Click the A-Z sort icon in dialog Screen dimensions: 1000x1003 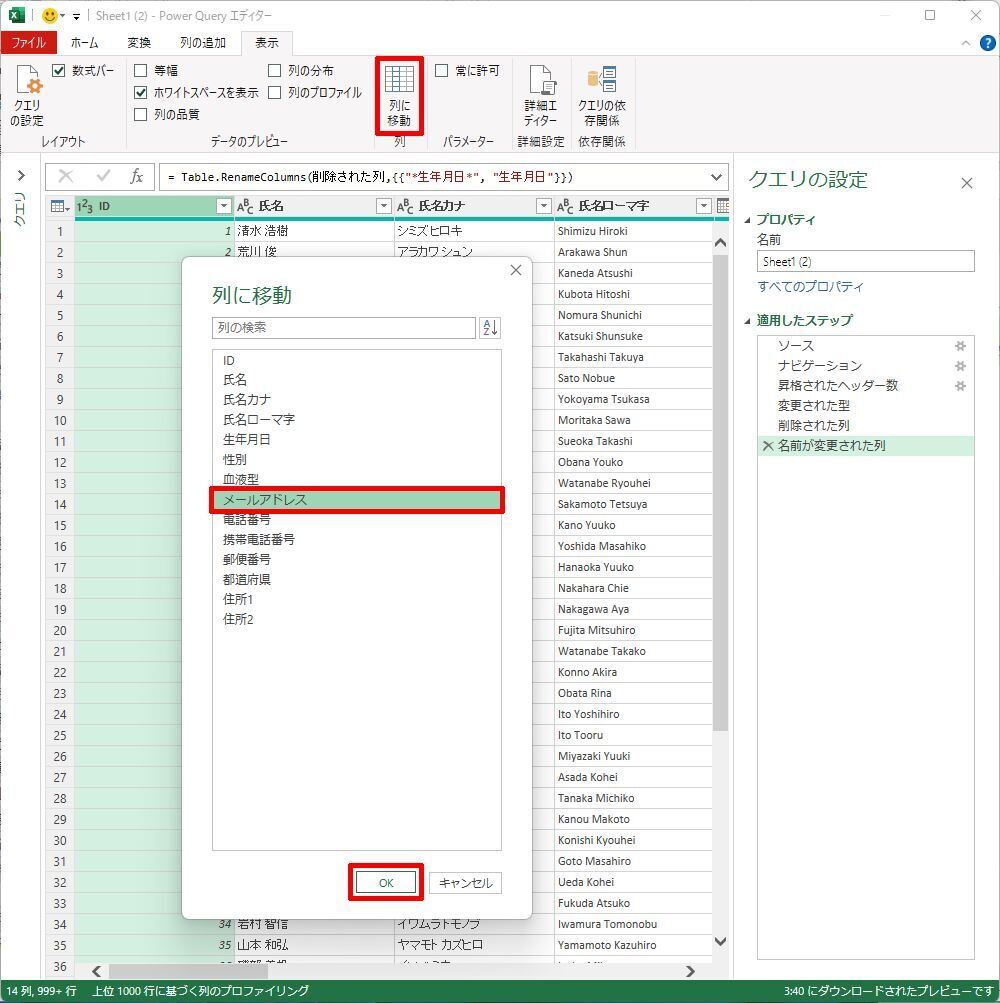(x=490, y=328)
